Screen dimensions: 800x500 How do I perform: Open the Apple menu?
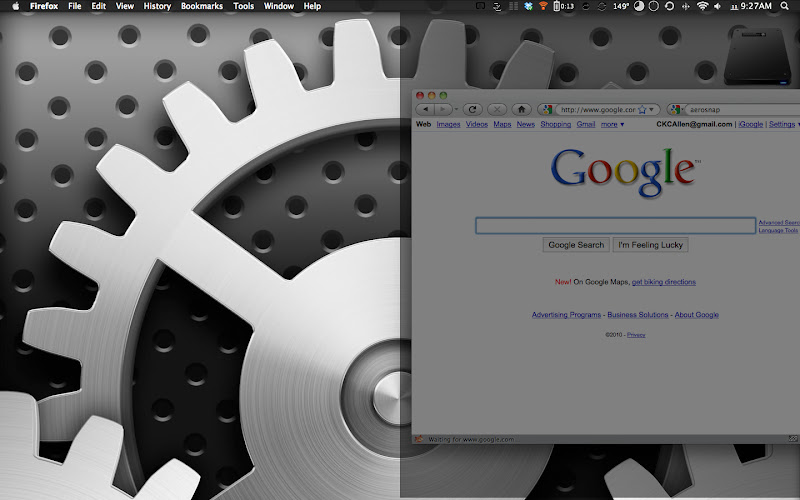pyautogui.click(x=16, y=6)
